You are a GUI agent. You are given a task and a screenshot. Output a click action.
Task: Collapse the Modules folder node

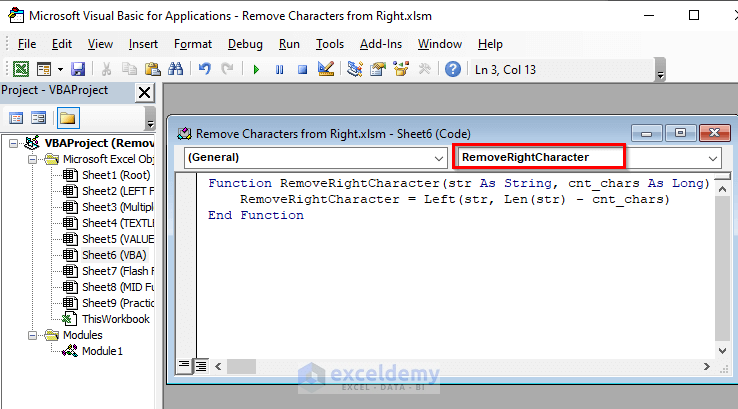click(x=32, y=336)
